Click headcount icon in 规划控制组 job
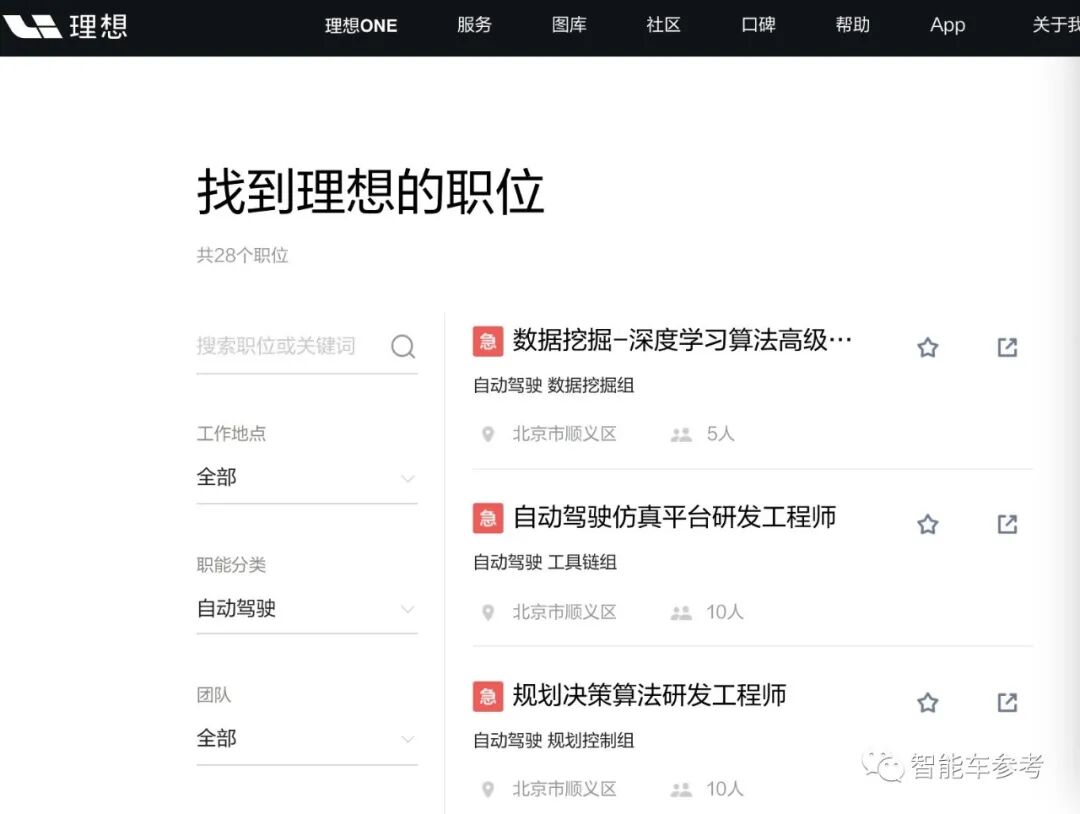1080x814 pixels. [x=681, y=789]
